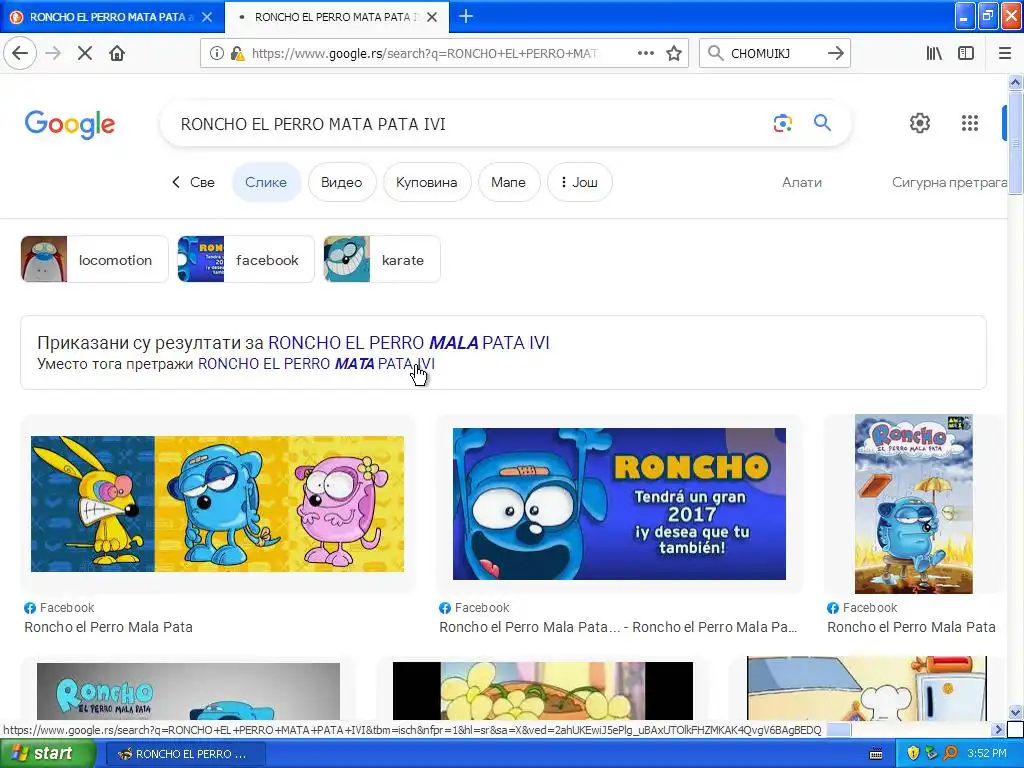The width and height of the screenshot is (1024, 768).
Task: Open the Google apps grid
Action: [x=970, y=123]
